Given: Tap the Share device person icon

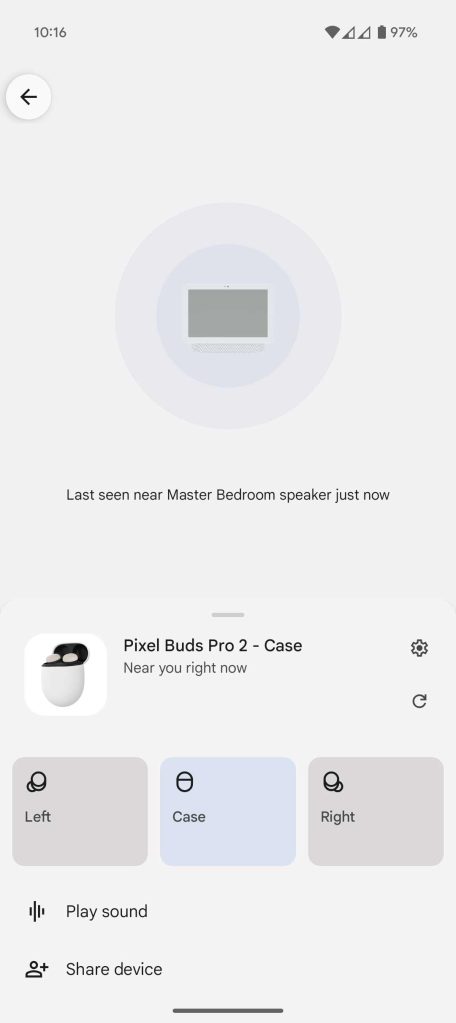Looking at the screenshot, I should tap(37, 970).
